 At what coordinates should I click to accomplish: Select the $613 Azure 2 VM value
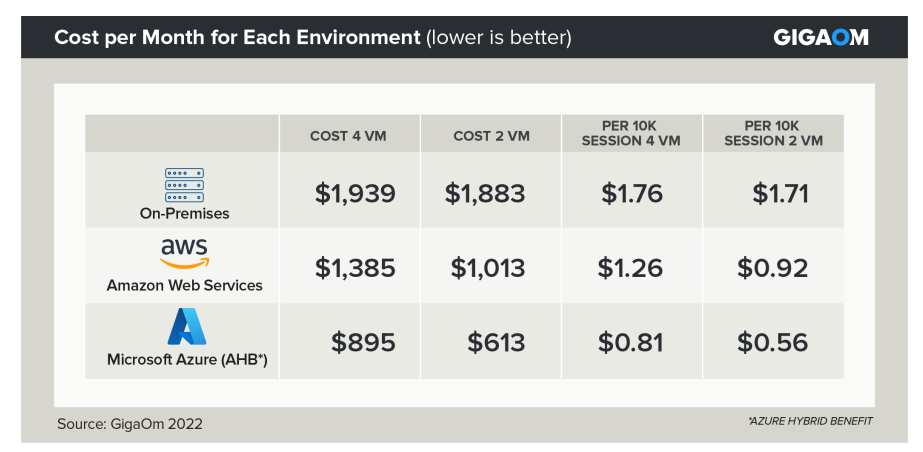[x=496, y=343]
